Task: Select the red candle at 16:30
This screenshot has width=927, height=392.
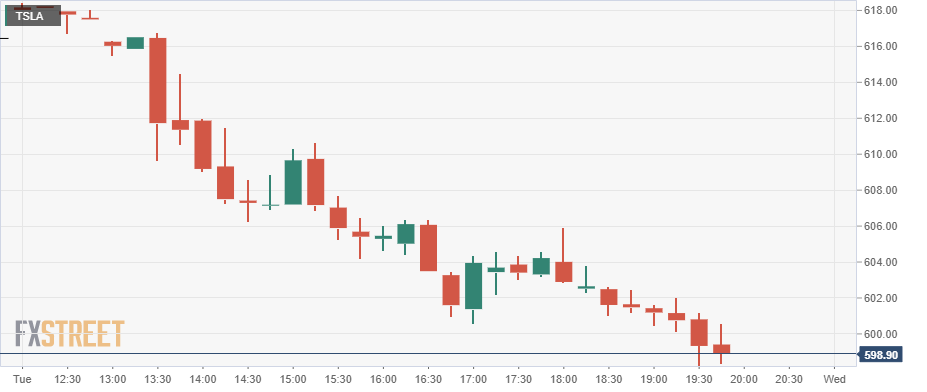Action: [x=428, y=248]
